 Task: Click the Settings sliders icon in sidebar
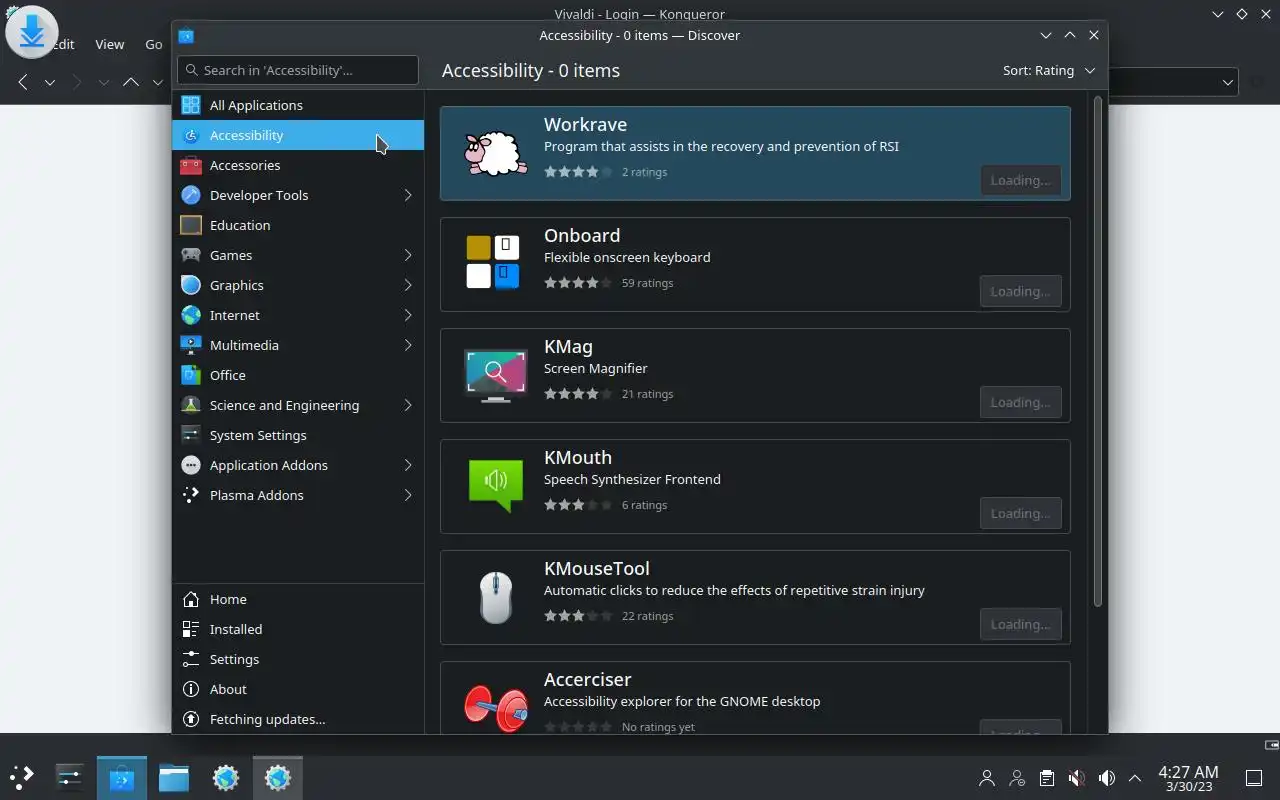[x=191, y=659]
